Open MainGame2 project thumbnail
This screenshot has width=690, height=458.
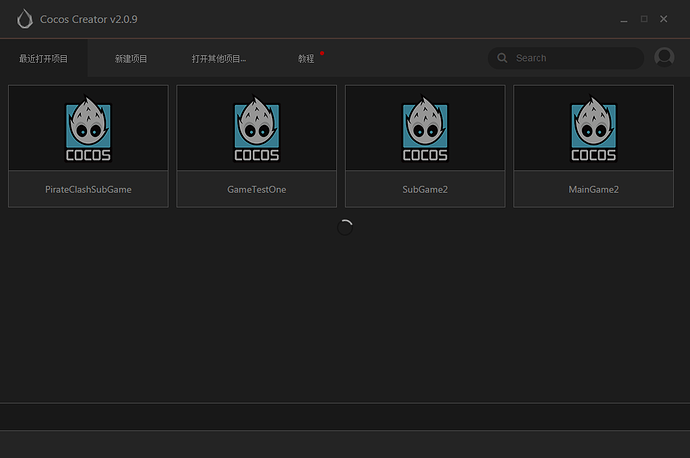point(593,128)
